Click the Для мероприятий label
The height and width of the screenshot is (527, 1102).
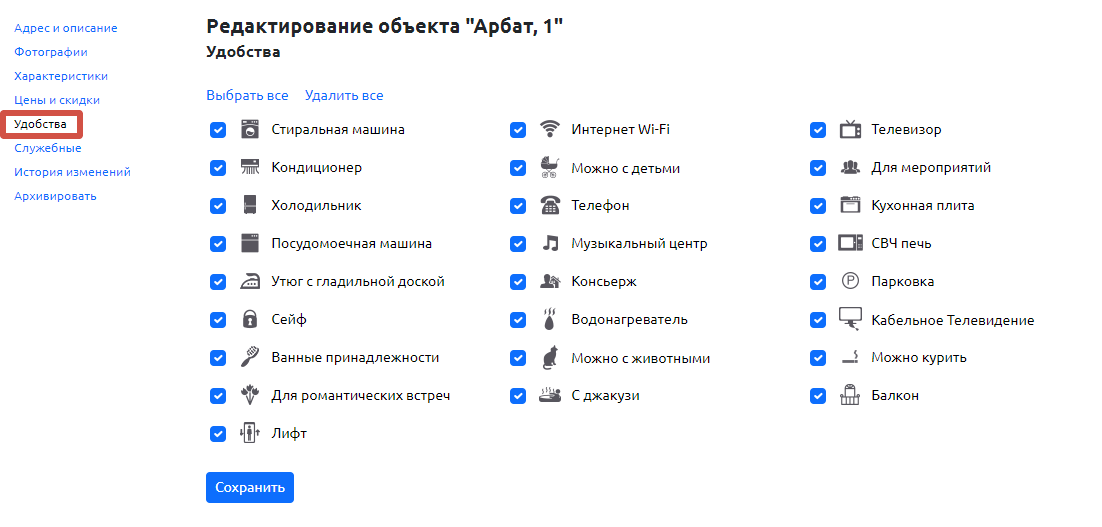coord(931,168)
